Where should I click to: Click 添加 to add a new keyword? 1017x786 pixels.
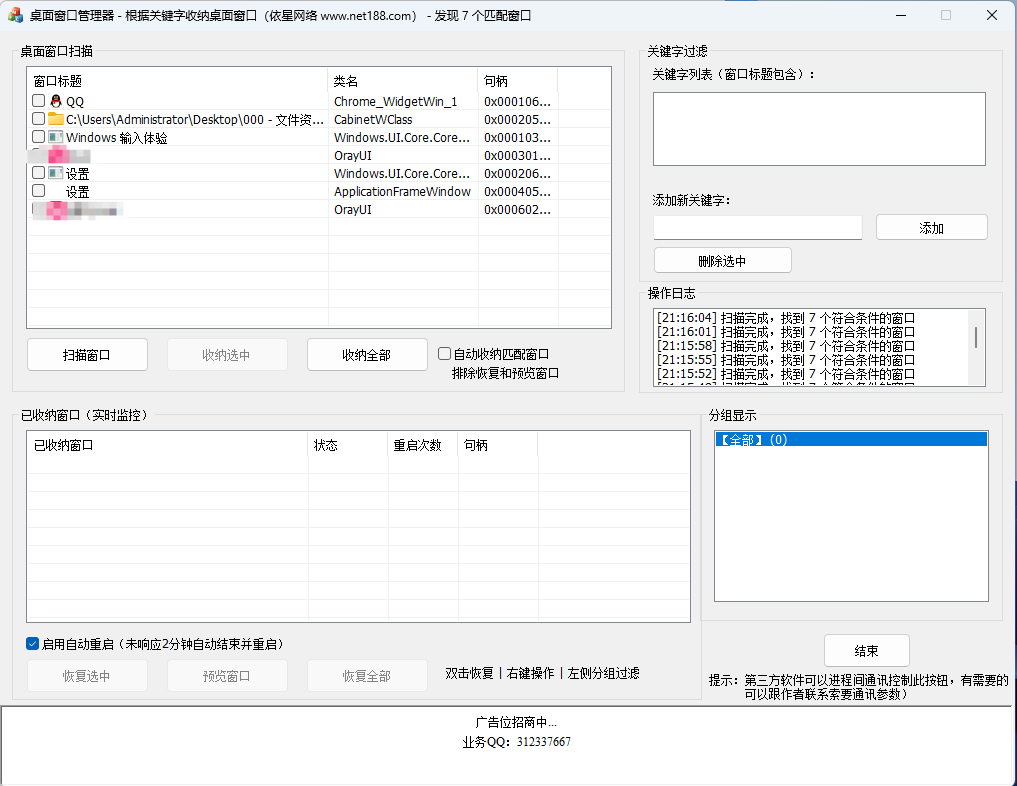930,227
